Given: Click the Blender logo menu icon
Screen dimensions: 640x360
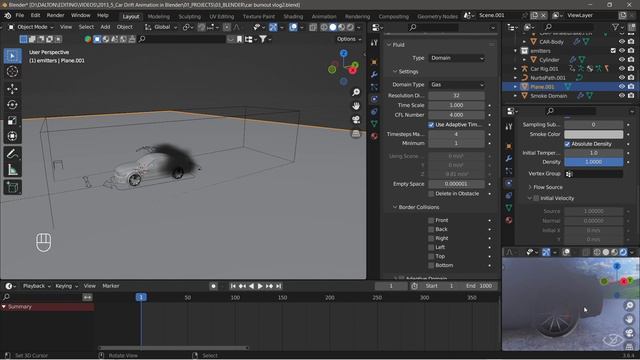Looking at the screenshot, I should [x=7, y=16].
